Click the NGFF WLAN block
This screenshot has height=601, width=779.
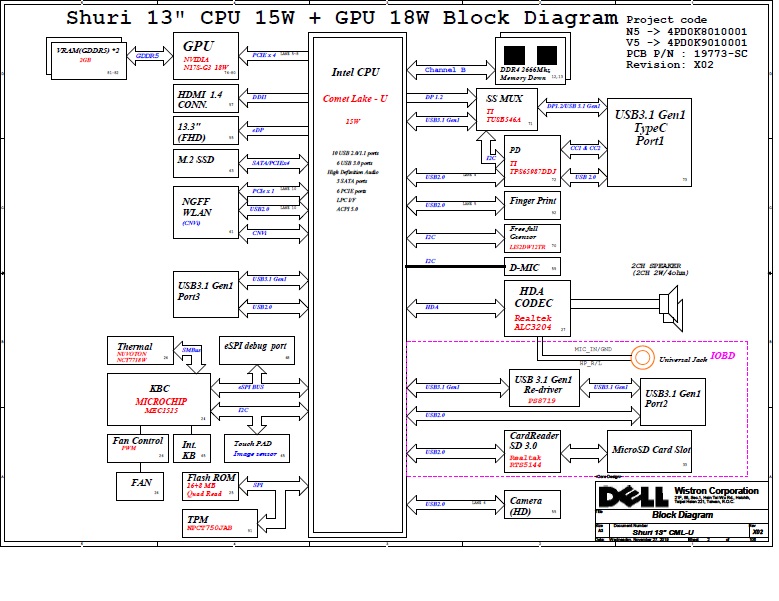(x=205, y=211)
